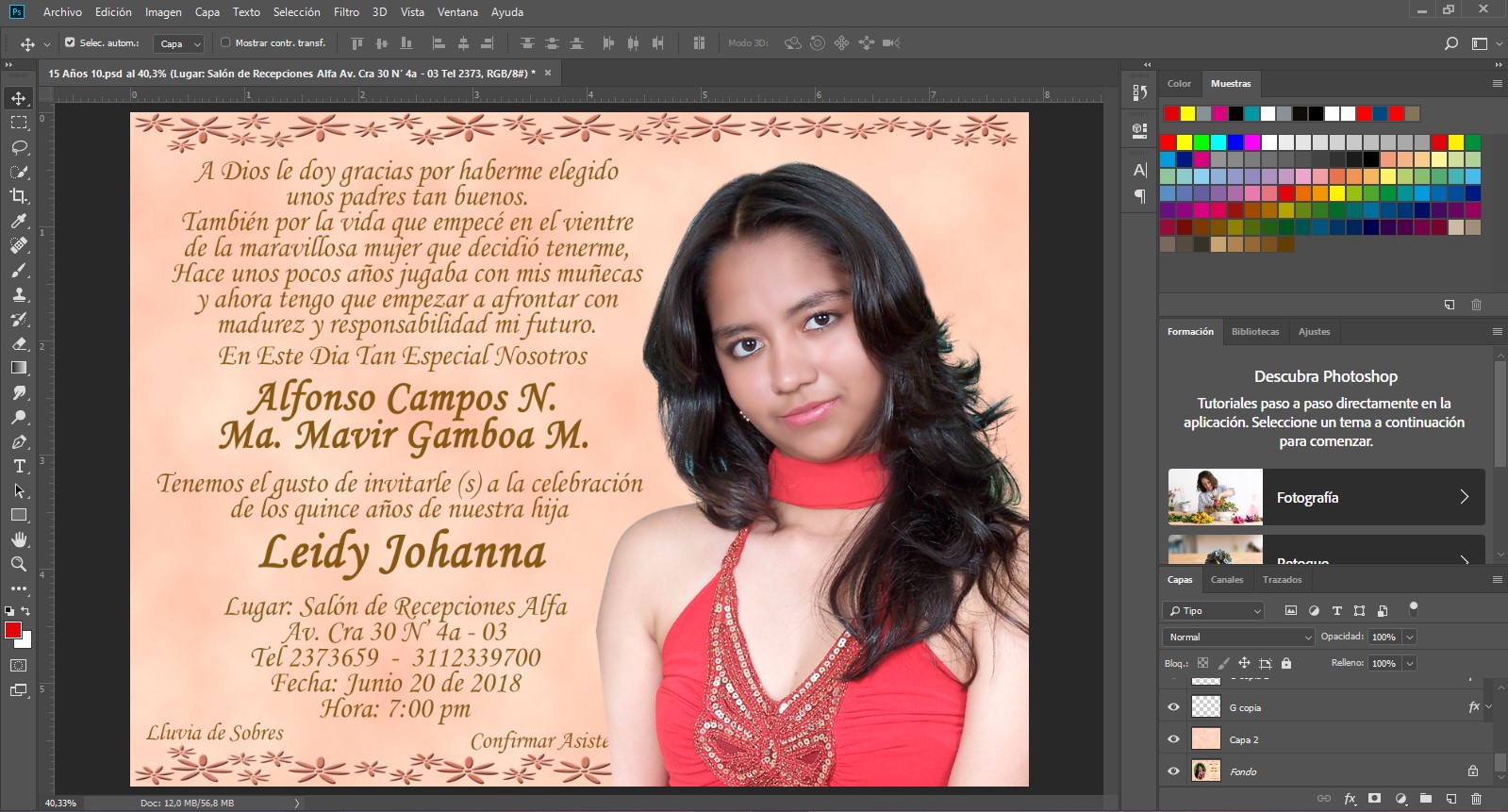Viewport: 1508px width, 812px height.
Task: Hide the Capa 2 layer
Action: click(x=1173, y=739)
